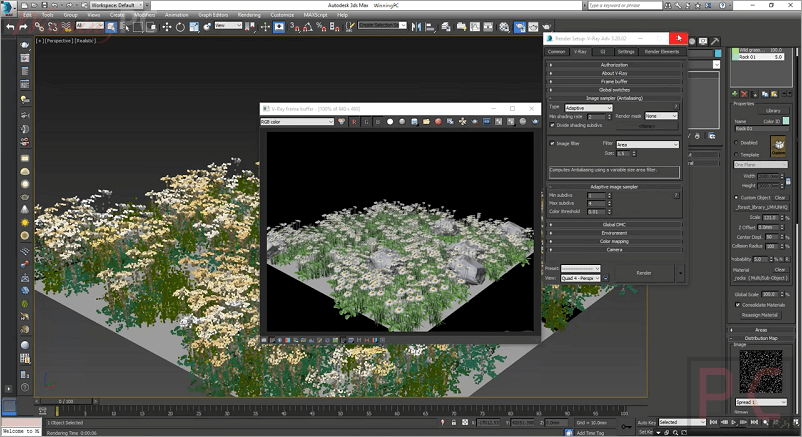The width and height of the screenshot is (802, 437).
Task: Toggle red channel in V-Ray frame buffer
Action: pyautogui.click(x=353, y=122)
